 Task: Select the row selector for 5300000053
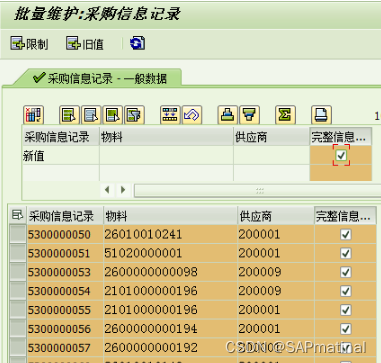tap(18, 272)
